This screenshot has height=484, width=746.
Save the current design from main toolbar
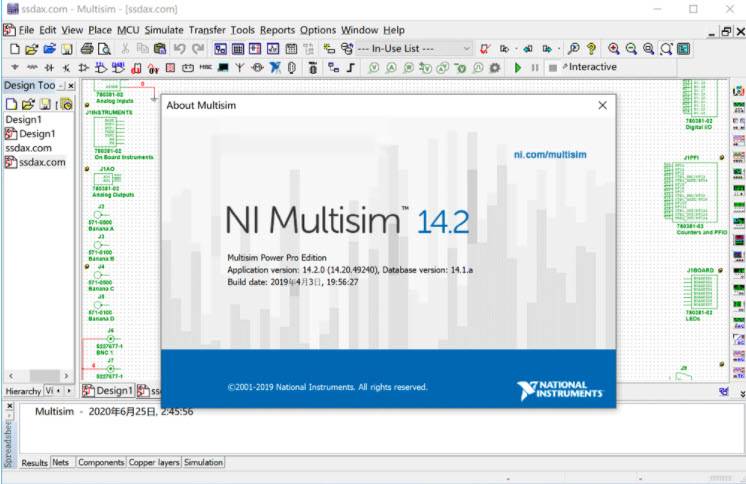[x=67, y=49]
